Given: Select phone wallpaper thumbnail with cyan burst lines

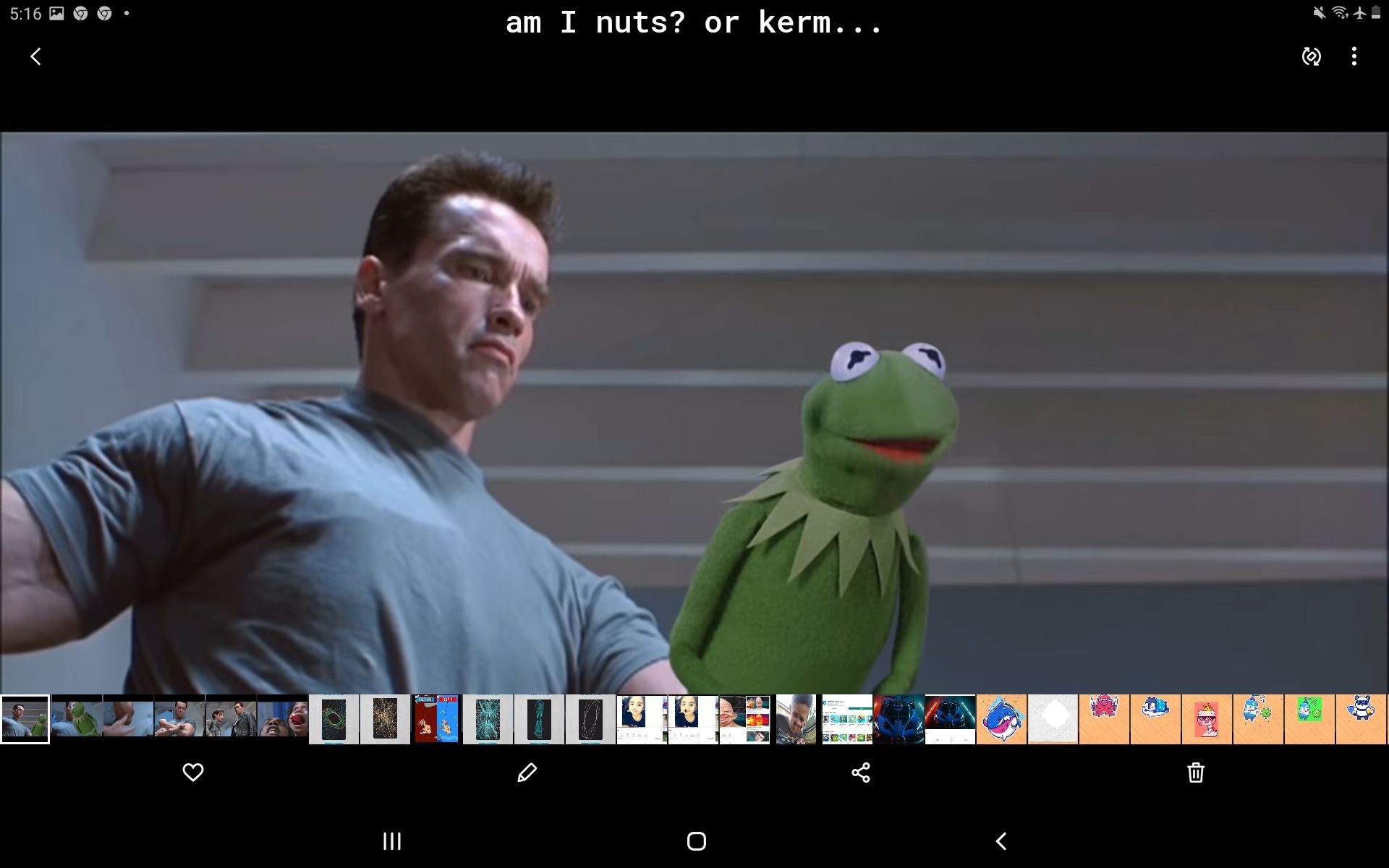Looking at the screenshot, I should point(488,719).
